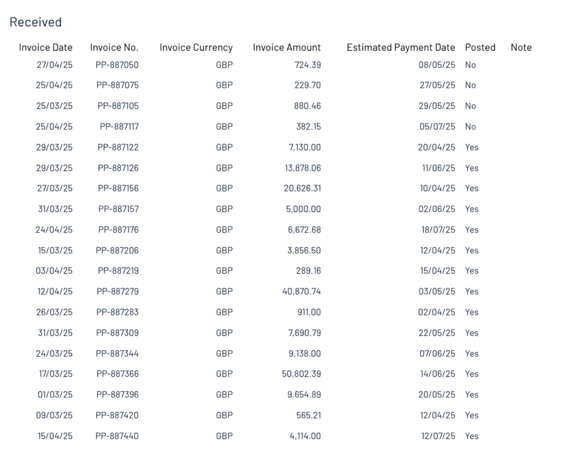Click the amount 50,802.39

301,374
